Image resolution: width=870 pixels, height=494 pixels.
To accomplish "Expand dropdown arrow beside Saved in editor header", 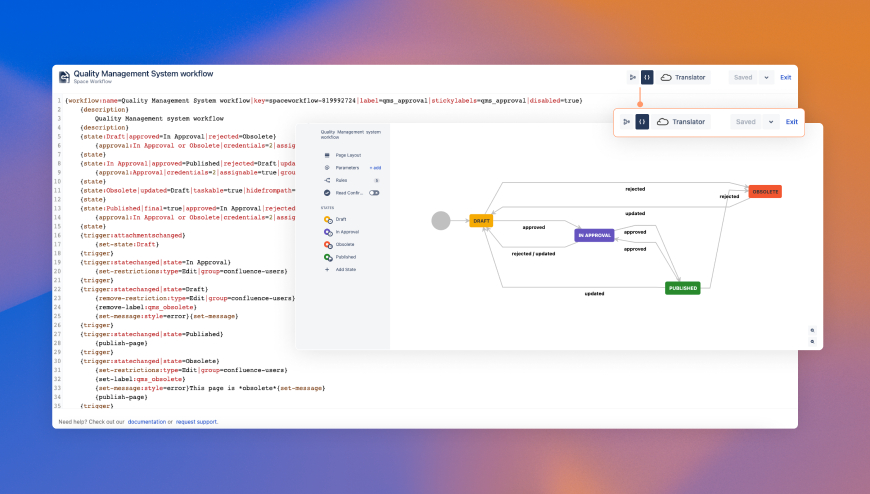I will click(766, 77).
